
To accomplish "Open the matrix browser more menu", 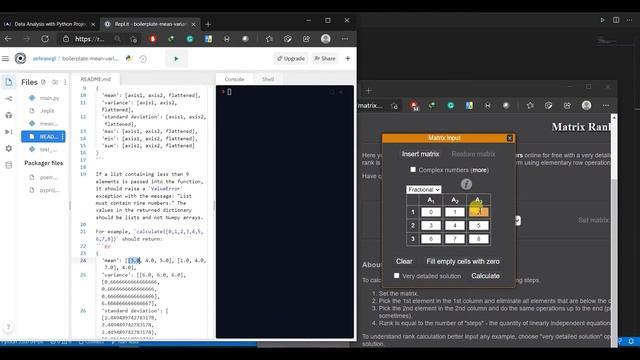I will [606, 105].
